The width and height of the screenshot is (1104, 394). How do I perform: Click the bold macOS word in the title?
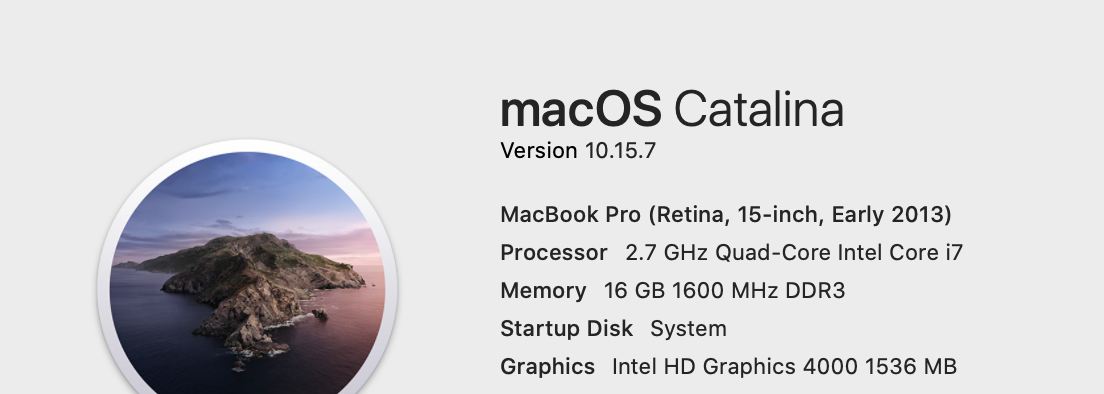[x=580, y=110]
